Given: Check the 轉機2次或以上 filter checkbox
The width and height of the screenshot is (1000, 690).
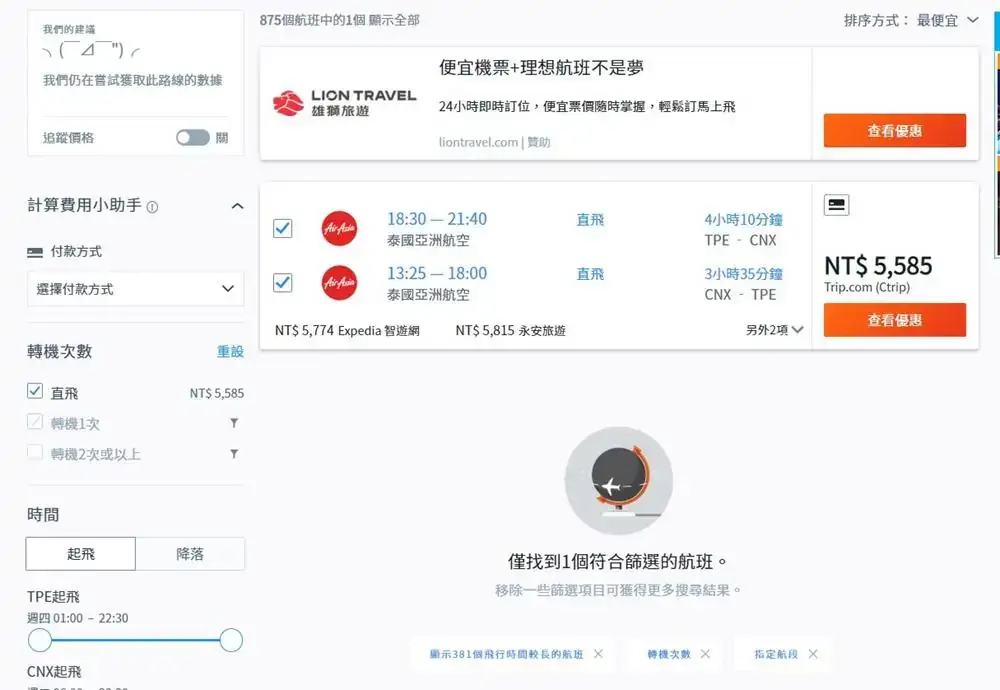Looking at the screenshot, I should pos(35,452).
